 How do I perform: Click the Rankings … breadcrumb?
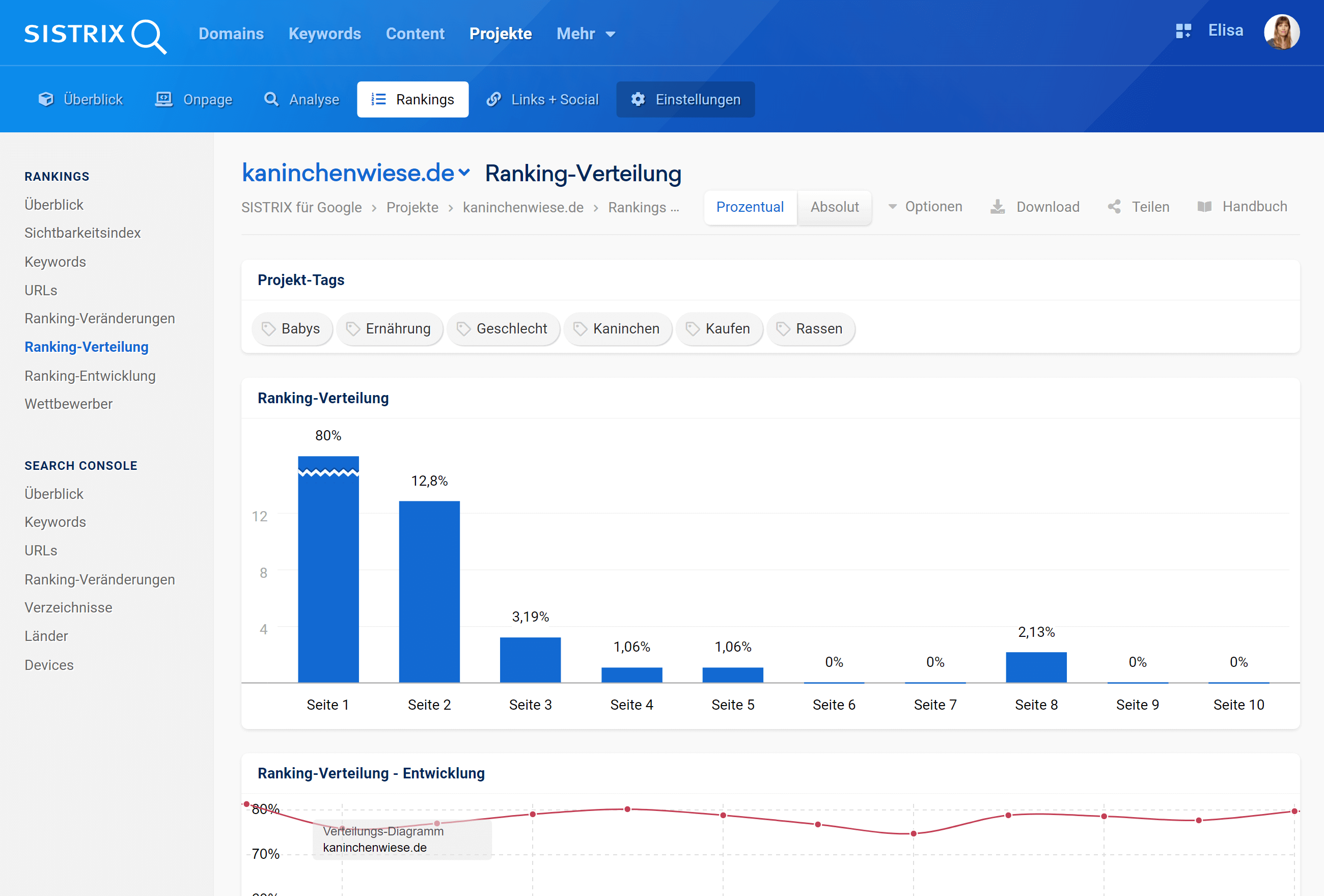644,207
